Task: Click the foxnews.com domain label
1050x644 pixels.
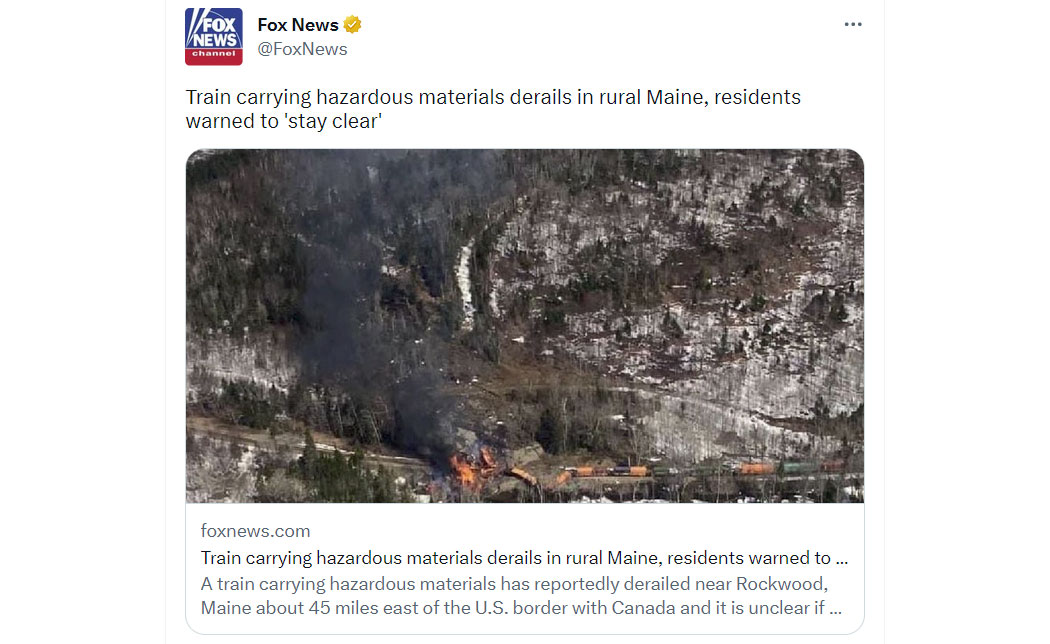Action: pyautogui.click(x=255, y=531)
